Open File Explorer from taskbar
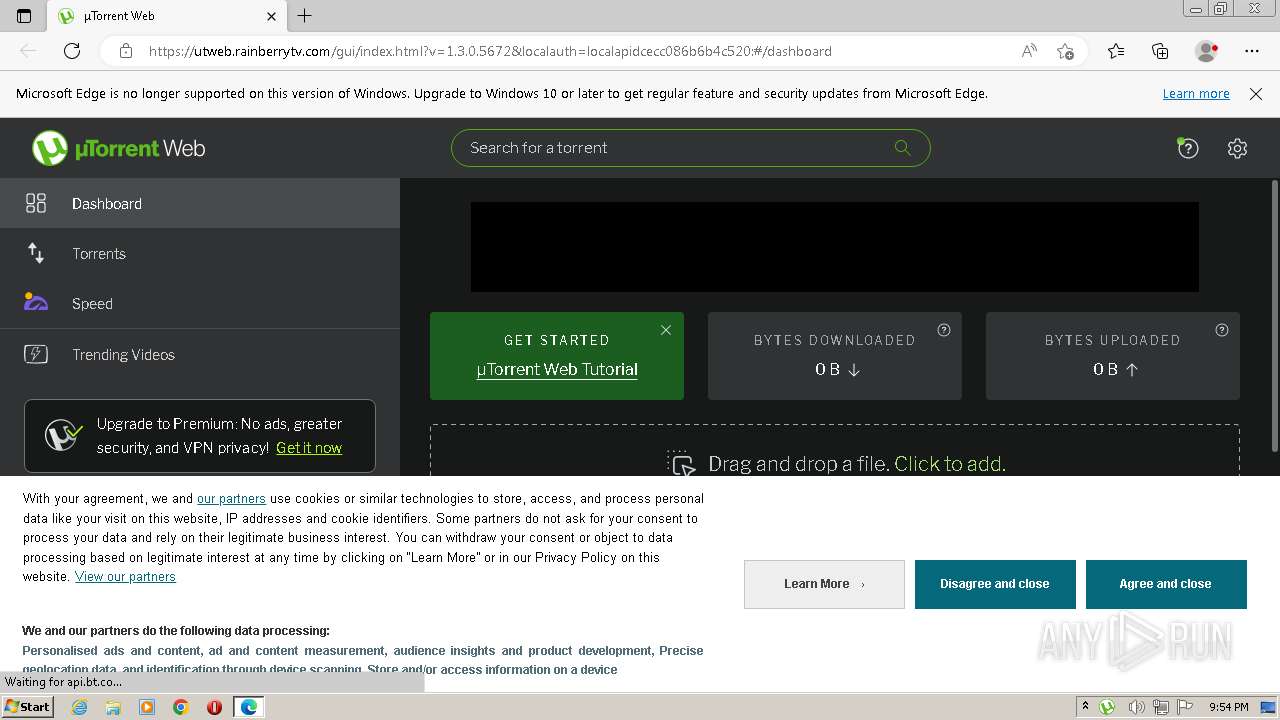The image size is (1280, 720). 113,707
